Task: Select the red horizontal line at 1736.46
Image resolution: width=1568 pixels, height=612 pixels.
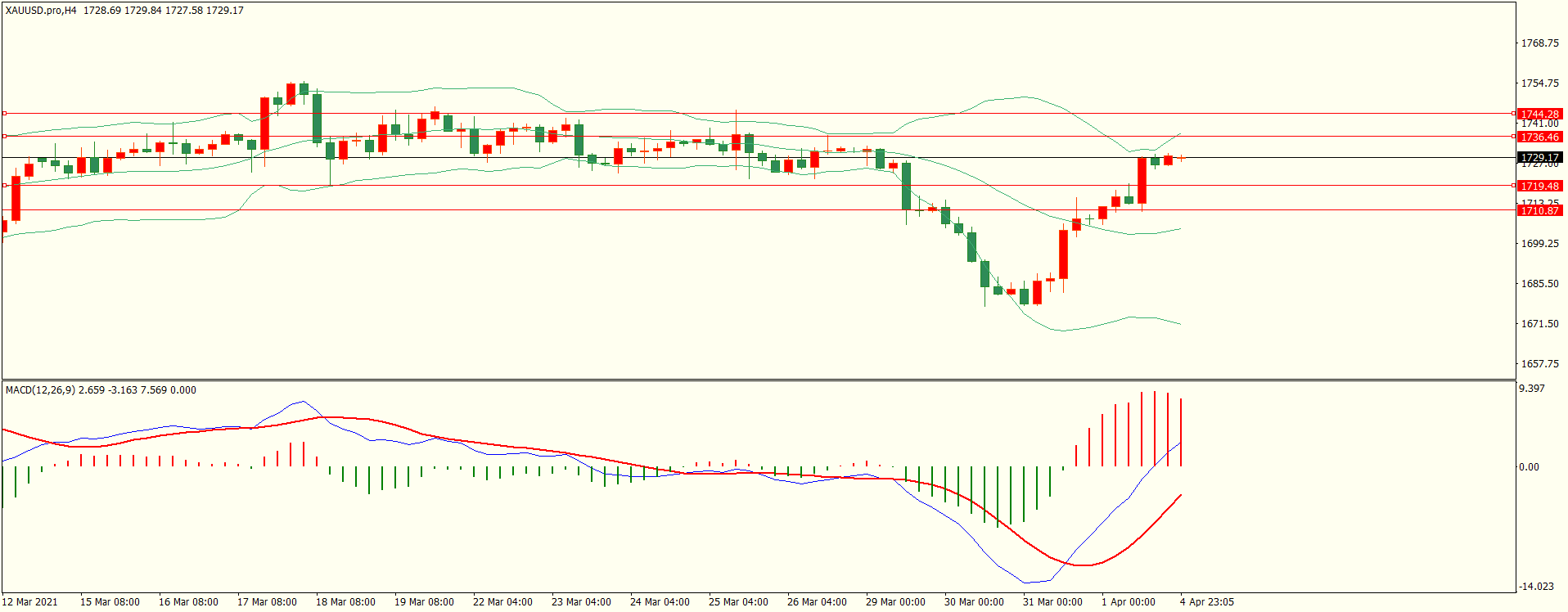Action: point(759,137)
